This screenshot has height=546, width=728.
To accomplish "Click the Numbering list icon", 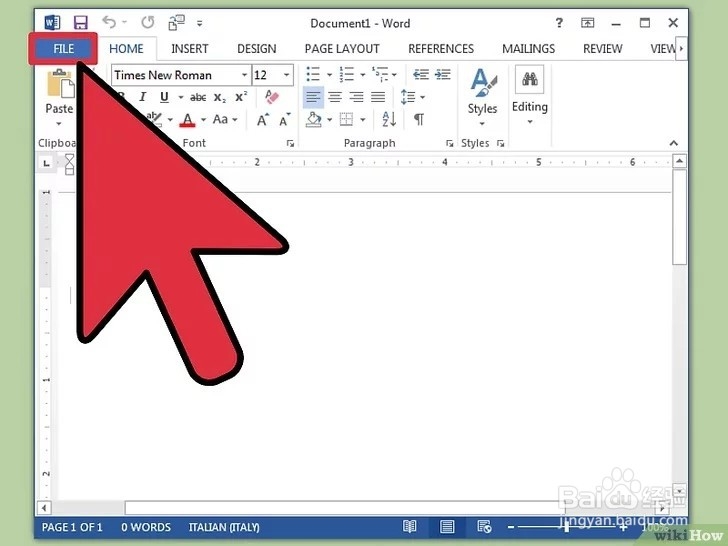I will click(x=346, y=74).
